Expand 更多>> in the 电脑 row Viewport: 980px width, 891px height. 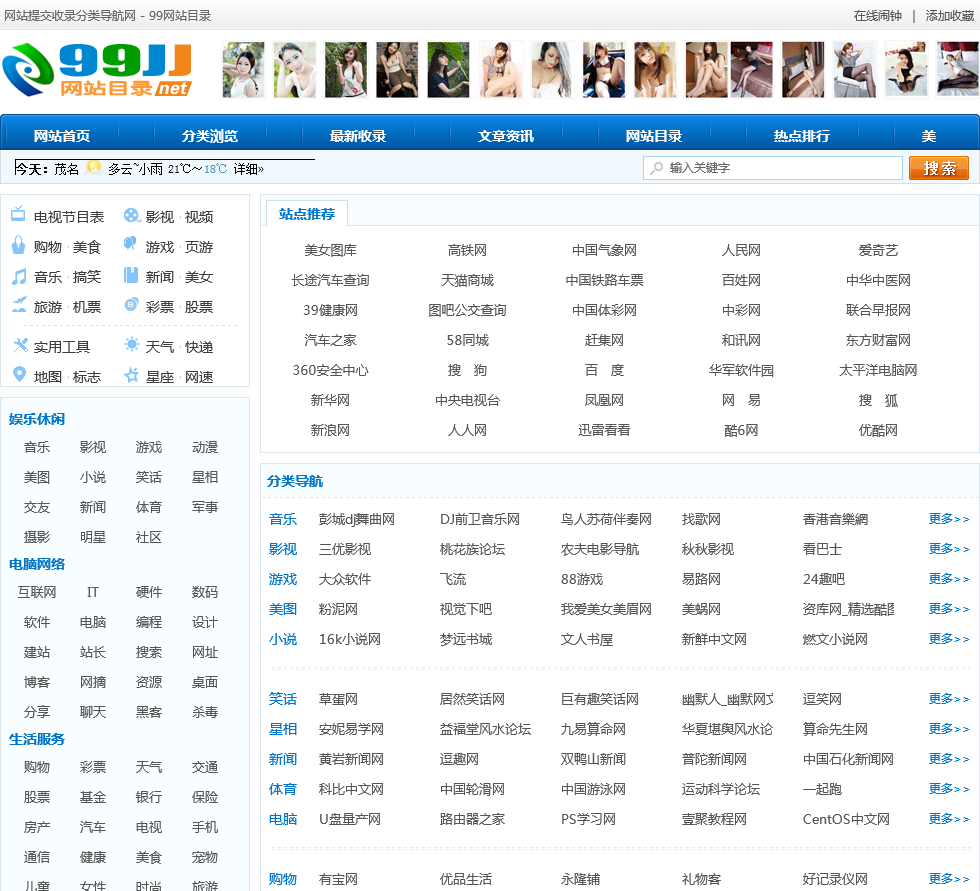[x=949, y=819]
